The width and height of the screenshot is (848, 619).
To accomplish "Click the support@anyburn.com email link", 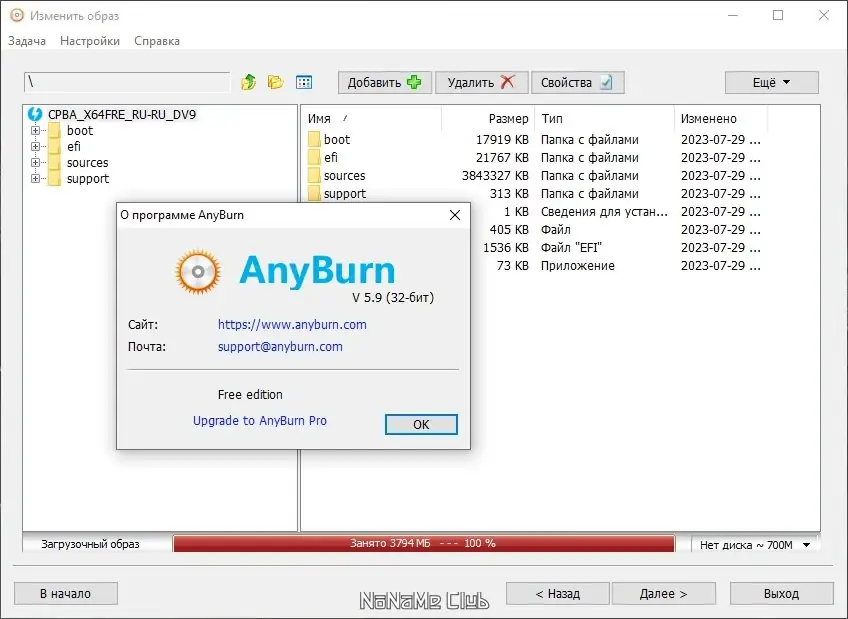I will [280, 347].
